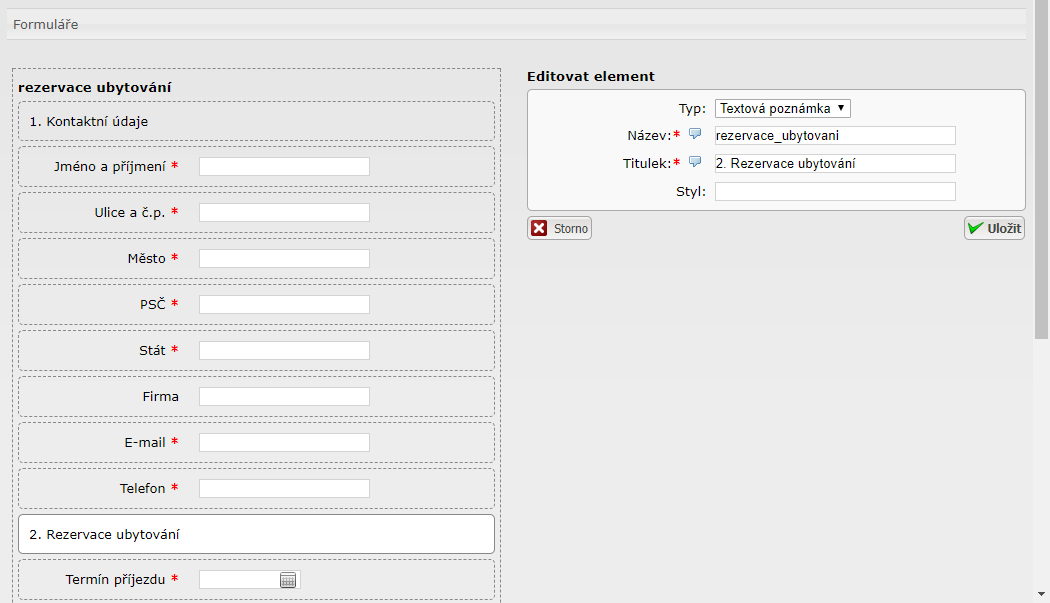The image size is (1050, 603).
Task: Click the Jméno a příjmení input field
Action: (x=284, y=166)
